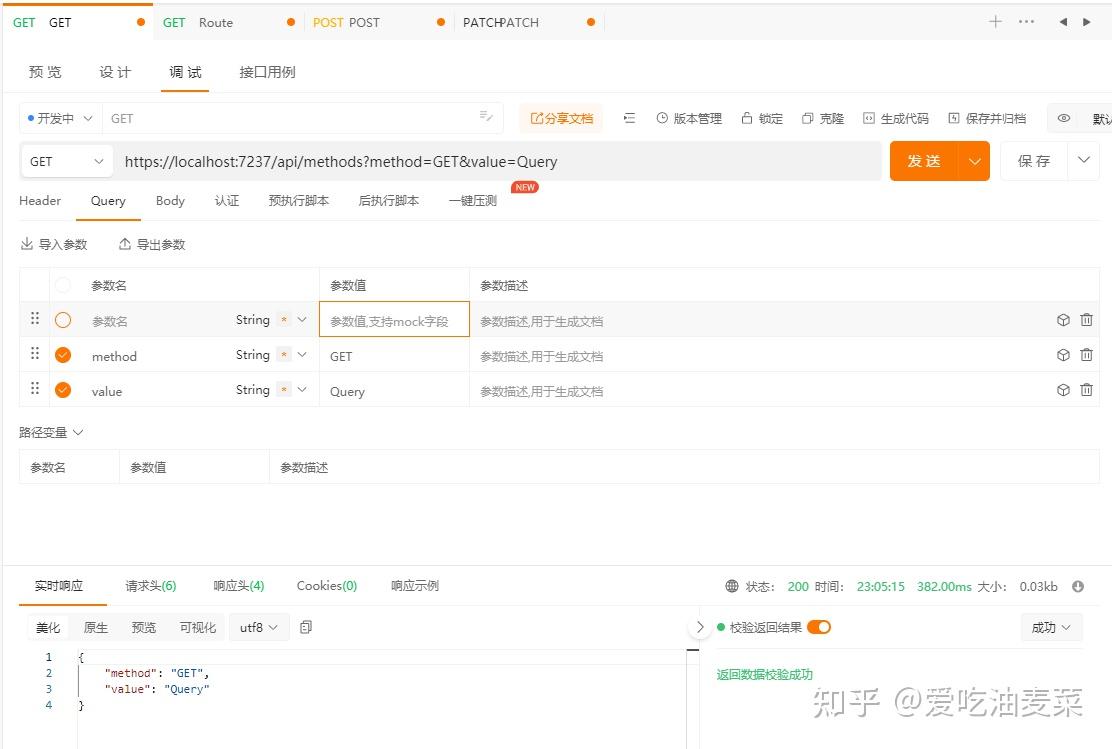Open the utf8 encoding dropdown
The height and width of the screenshot is (749, 1112).
259,627
